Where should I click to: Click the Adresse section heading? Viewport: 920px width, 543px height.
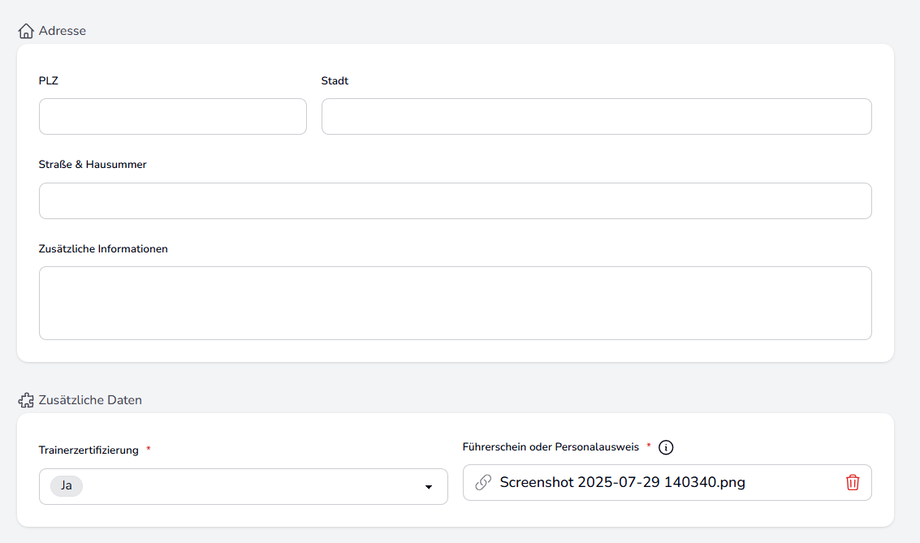[62, 31]
